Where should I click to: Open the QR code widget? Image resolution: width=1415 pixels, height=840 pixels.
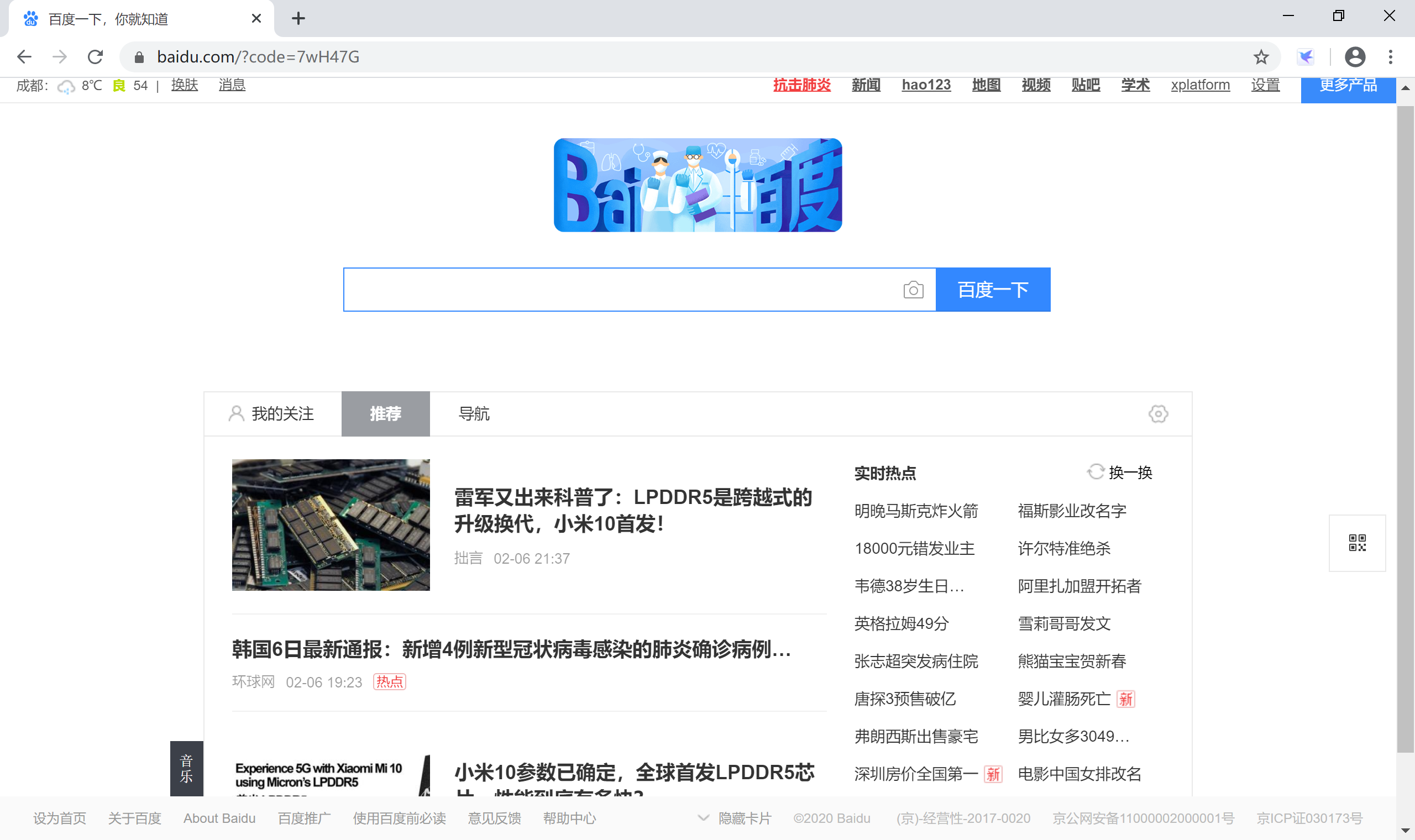click(x=1358, y=543)
